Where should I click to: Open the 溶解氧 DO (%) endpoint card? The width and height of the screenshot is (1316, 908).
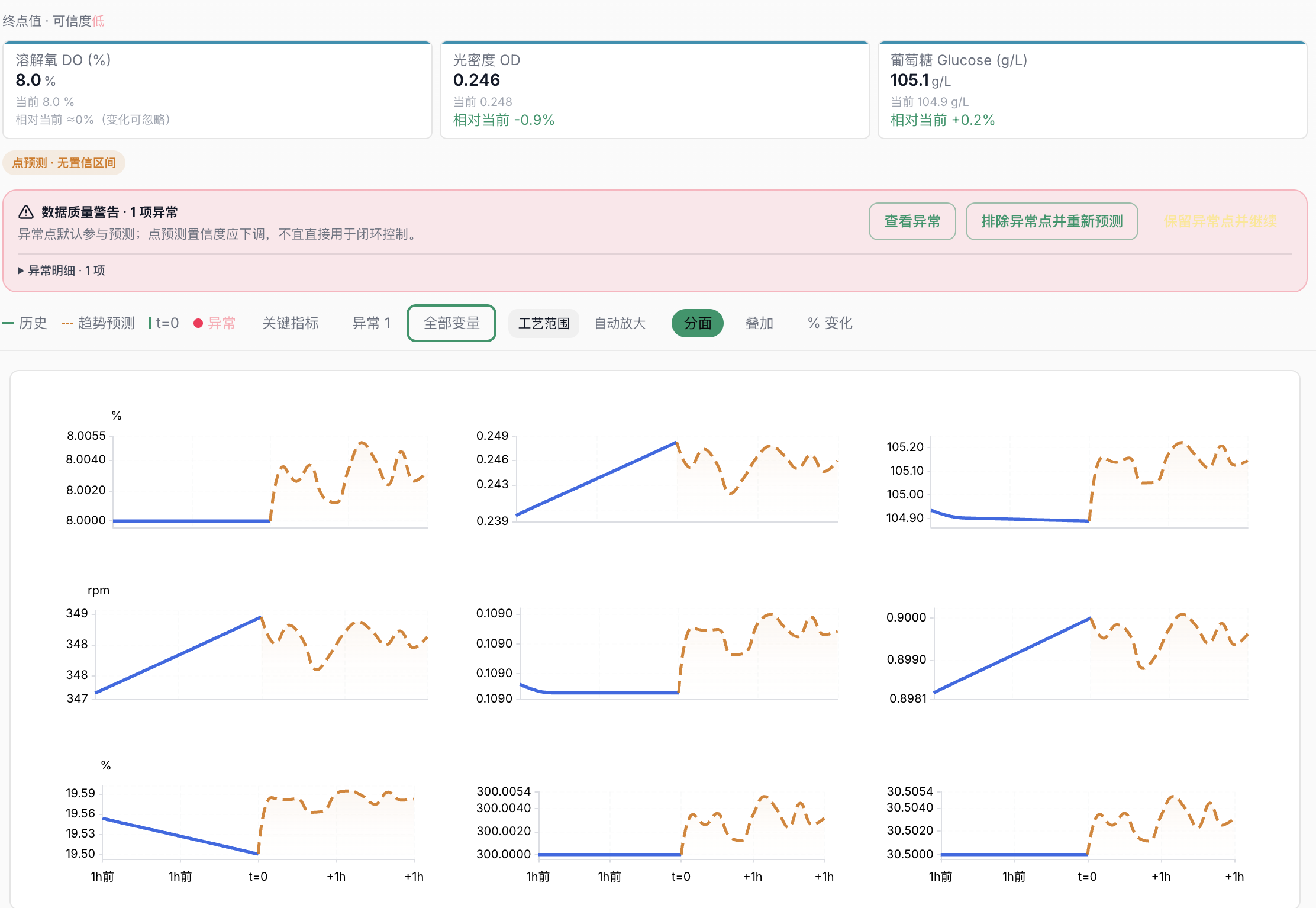pos(218,90)
